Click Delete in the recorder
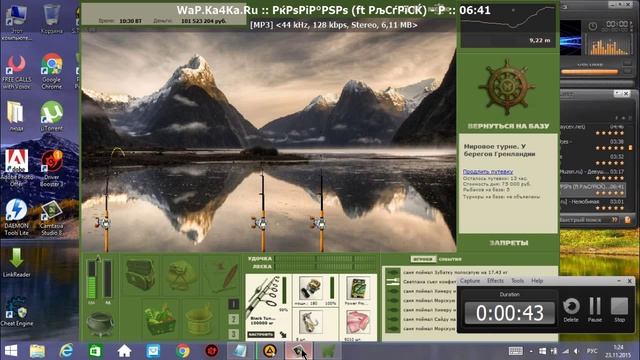The image size is (640, 360). tap(571, 309)
